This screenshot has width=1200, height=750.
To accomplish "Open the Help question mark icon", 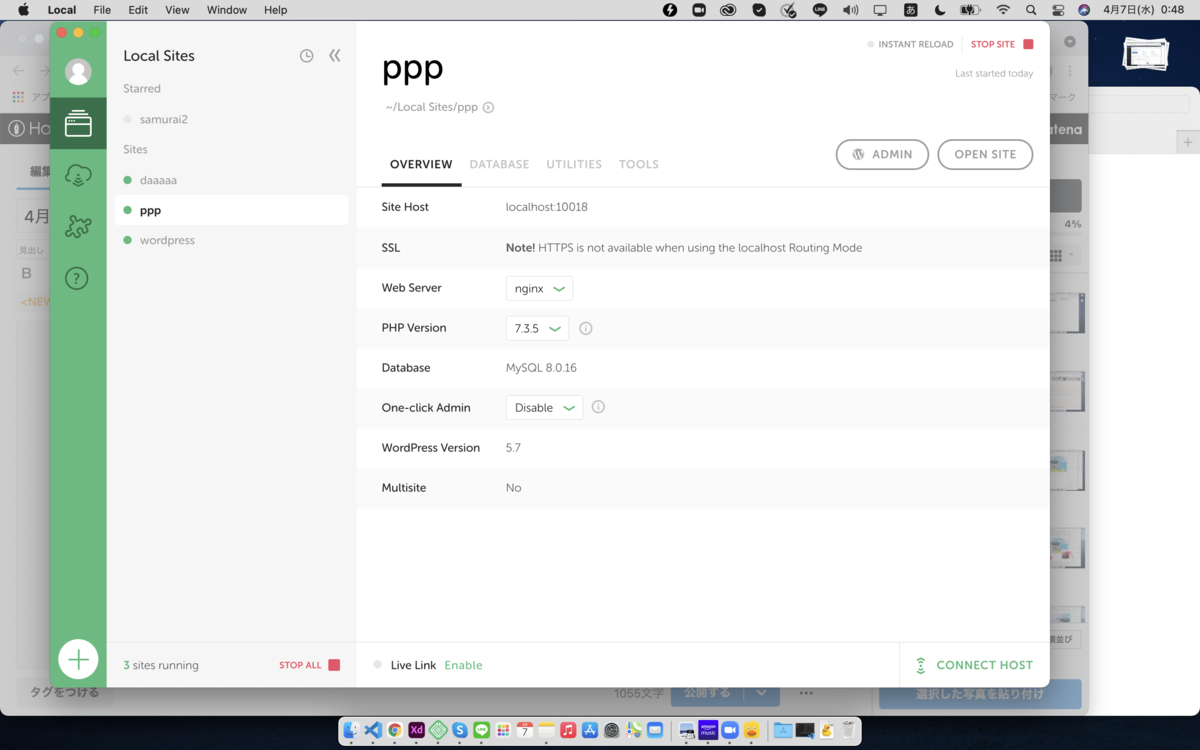I will click(x=77, y=279).
